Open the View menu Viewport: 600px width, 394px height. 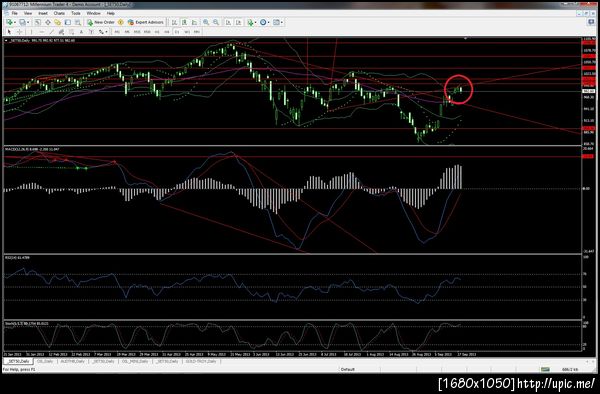tap(28, 13)
